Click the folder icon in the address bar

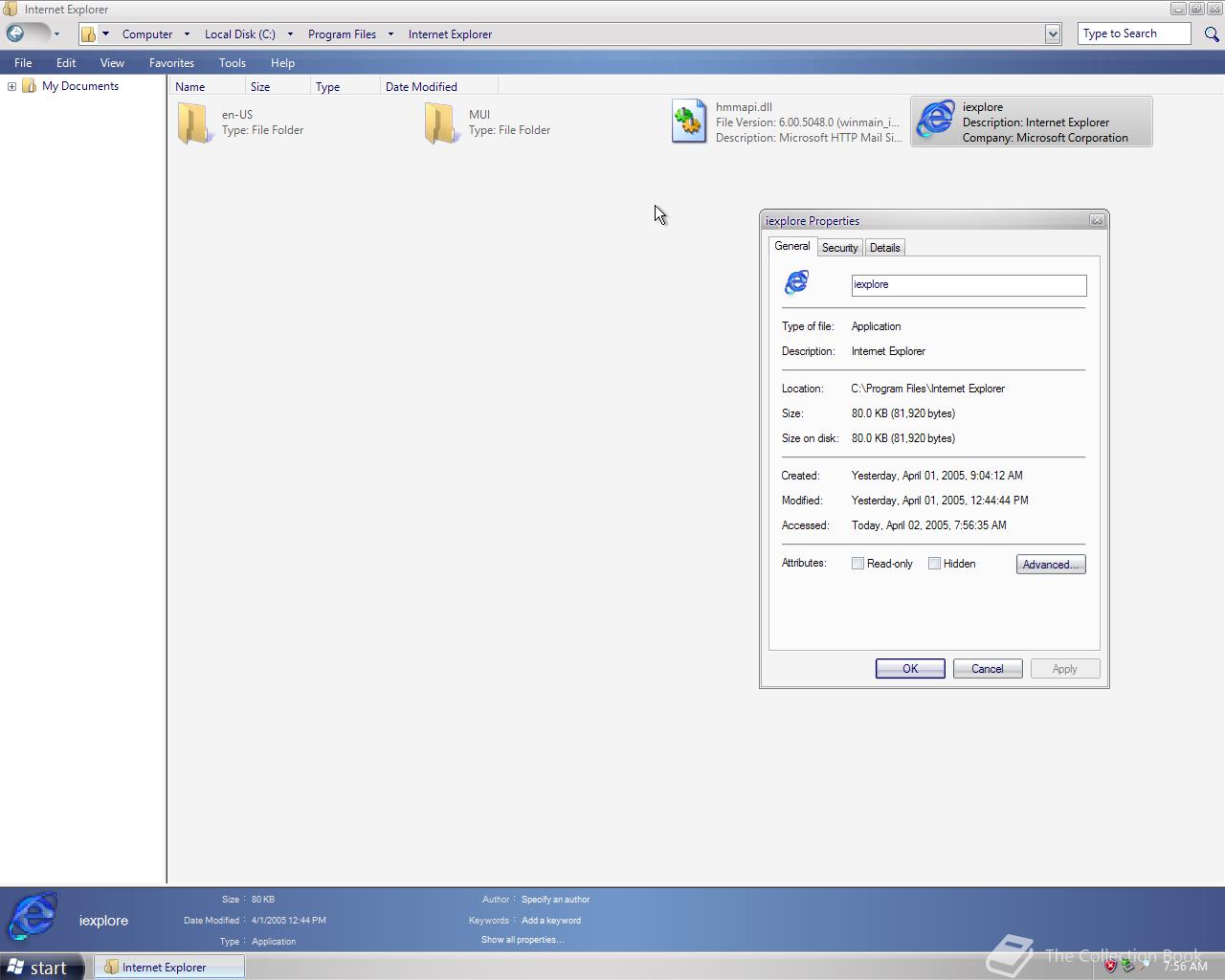[88, 33]
